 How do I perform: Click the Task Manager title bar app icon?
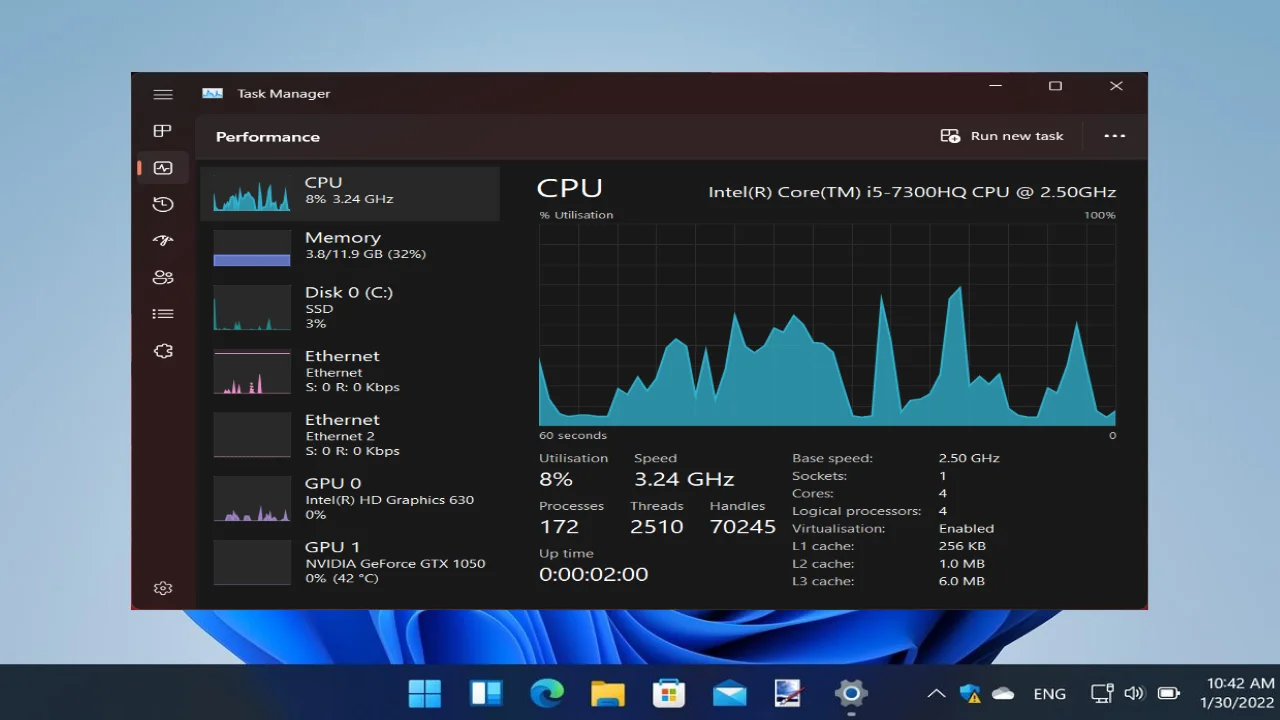point(212,93)
